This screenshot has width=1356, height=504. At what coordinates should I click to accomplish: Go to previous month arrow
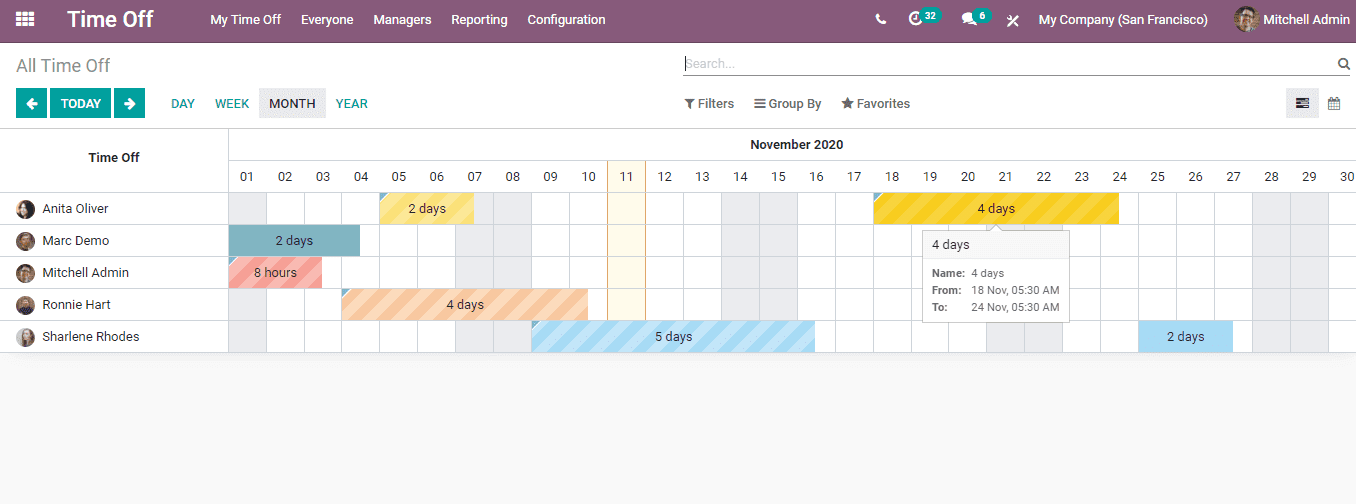tap(31, 103)
